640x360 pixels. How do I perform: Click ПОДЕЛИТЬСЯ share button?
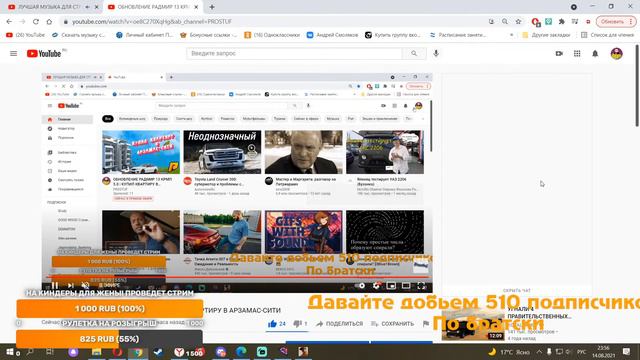click(x=340, y=324)
